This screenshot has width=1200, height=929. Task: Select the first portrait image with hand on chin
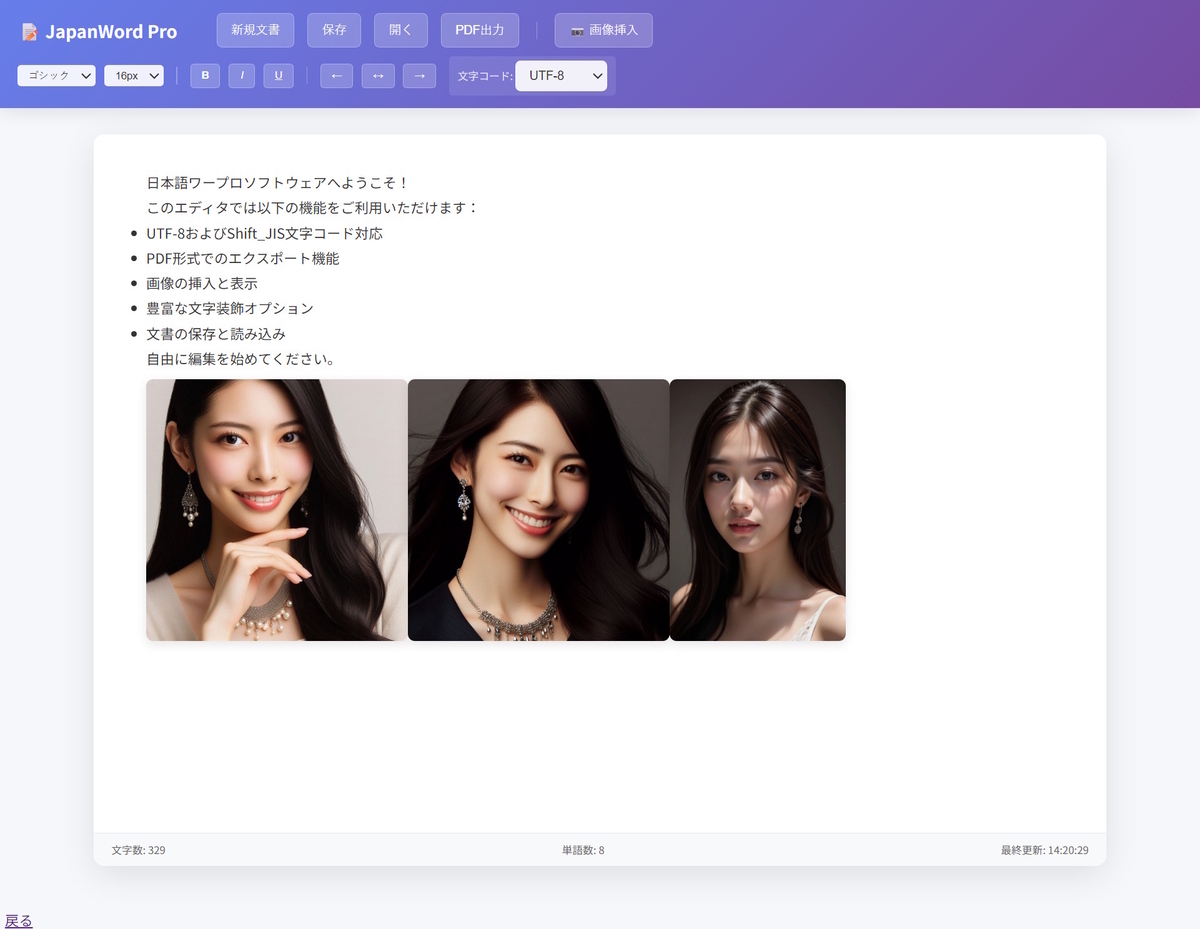coord(277,510)
